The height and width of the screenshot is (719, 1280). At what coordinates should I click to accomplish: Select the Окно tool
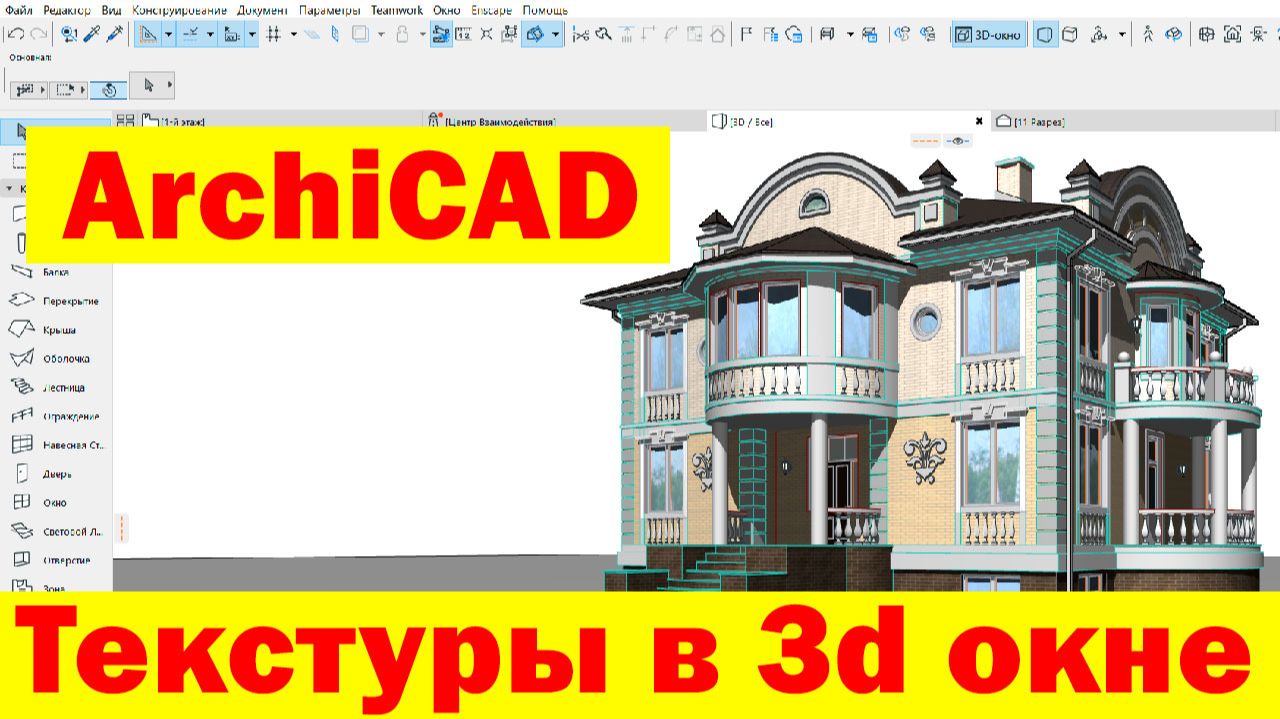pos(55,503)
